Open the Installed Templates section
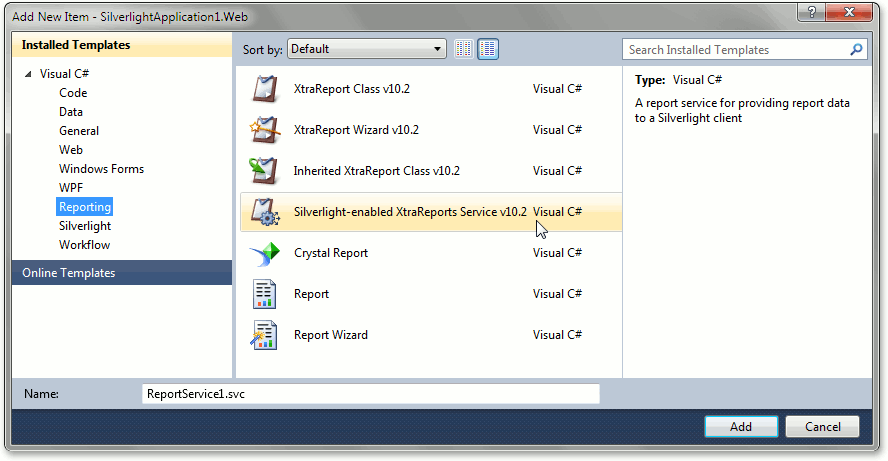The height and width of the screenshot is (461, 888). tap(122, 45)
